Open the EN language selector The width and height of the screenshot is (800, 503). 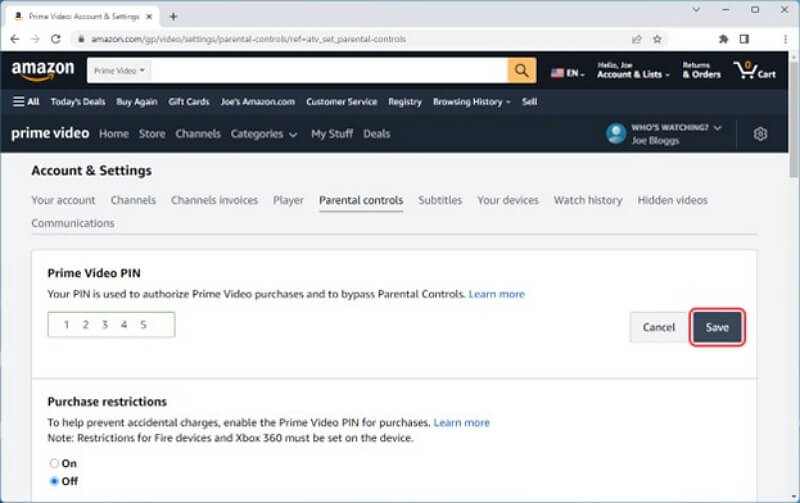tap(567, 73)
